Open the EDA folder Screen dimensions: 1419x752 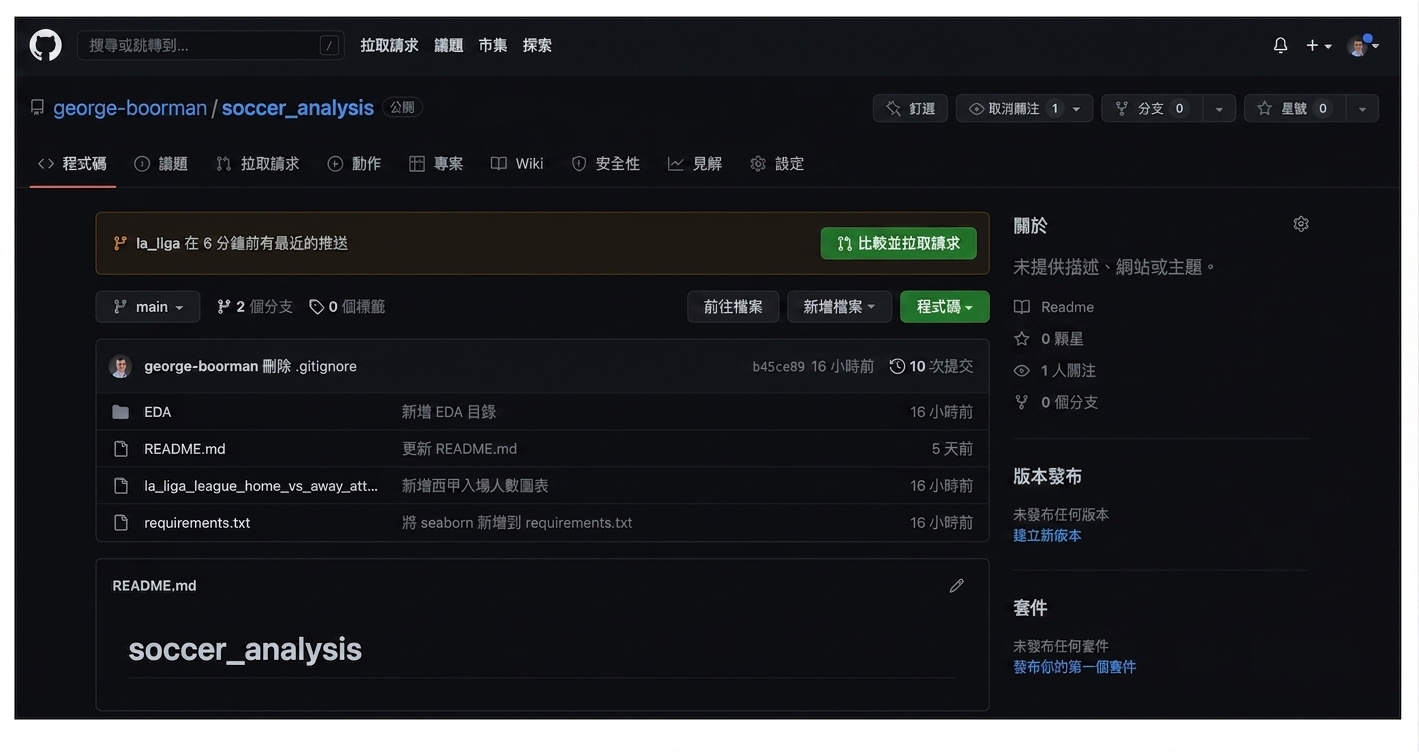(158, 412)
